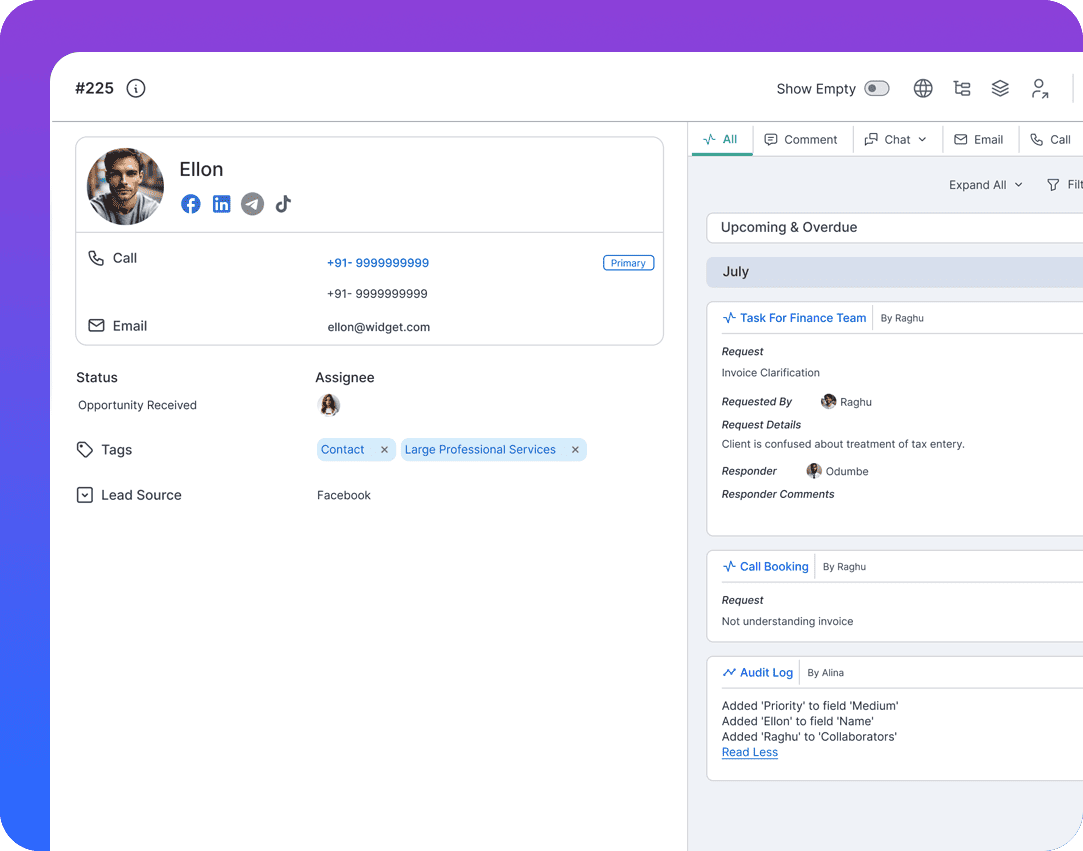
Task: Switch to the Call tab
Action: [1051, 140]
